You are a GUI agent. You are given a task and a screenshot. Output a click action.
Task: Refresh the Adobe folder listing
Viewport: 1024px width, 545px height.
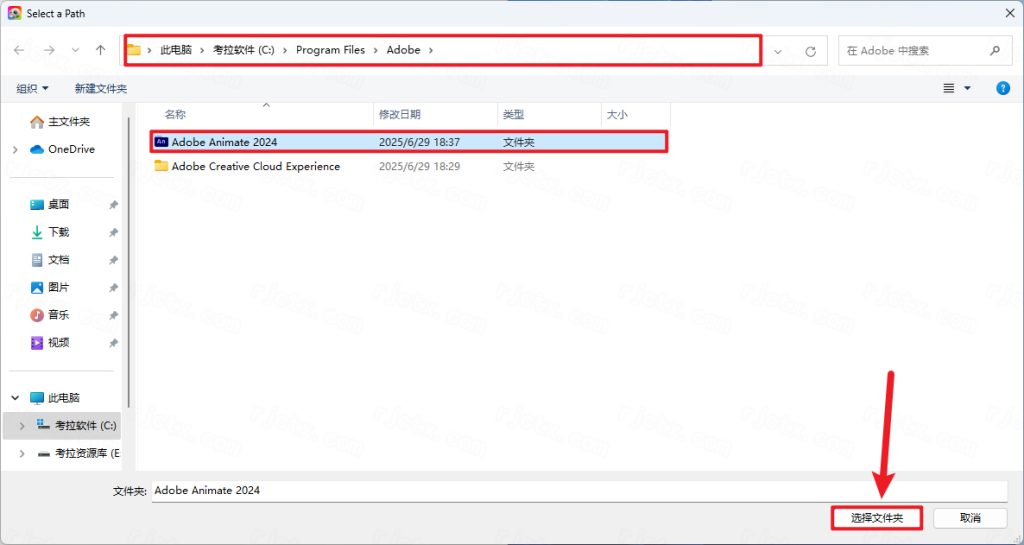click(810, 50)
